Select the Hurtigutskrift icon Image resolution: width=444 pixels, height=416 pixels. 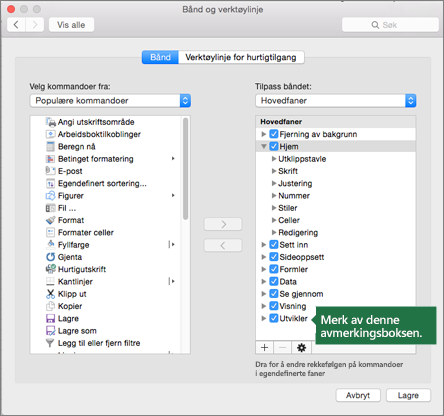click(x=50, y=269)
